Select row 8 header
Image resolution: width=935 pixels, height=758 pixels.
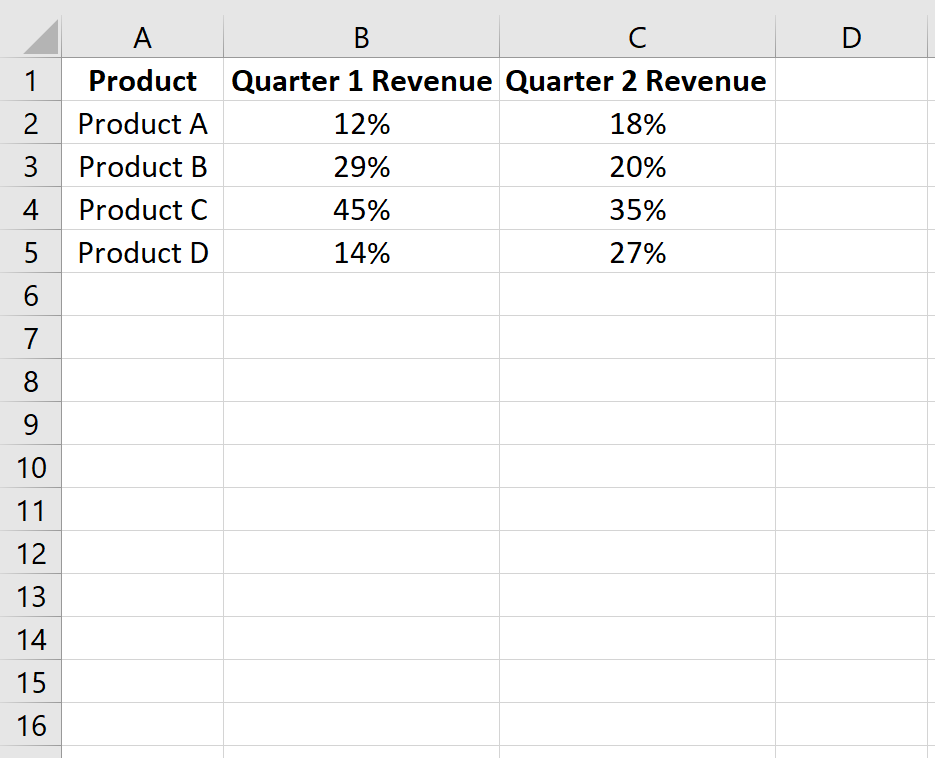coord(30,380)
